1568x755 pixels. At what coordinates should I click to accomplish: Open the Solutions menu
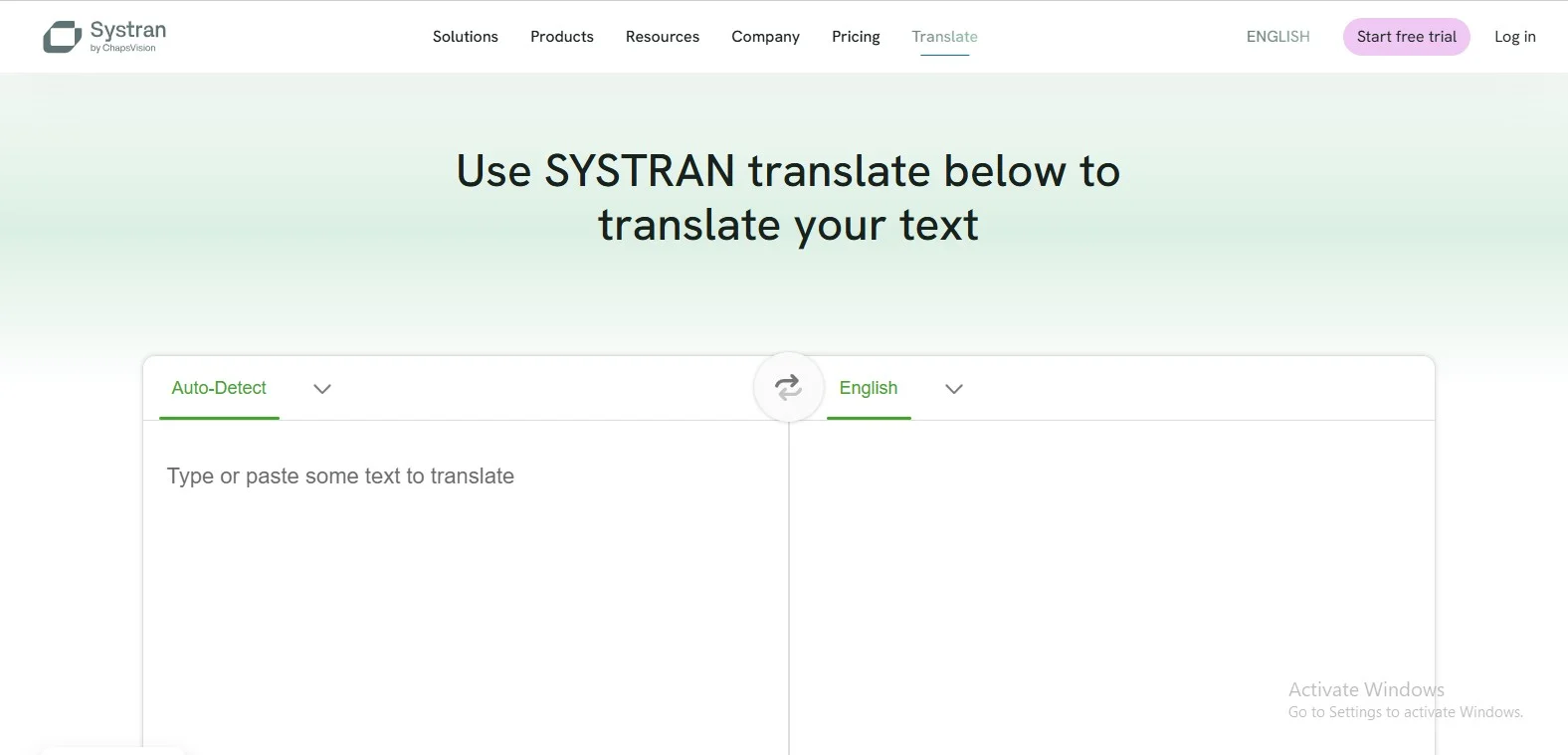click(x=465, y=37)
